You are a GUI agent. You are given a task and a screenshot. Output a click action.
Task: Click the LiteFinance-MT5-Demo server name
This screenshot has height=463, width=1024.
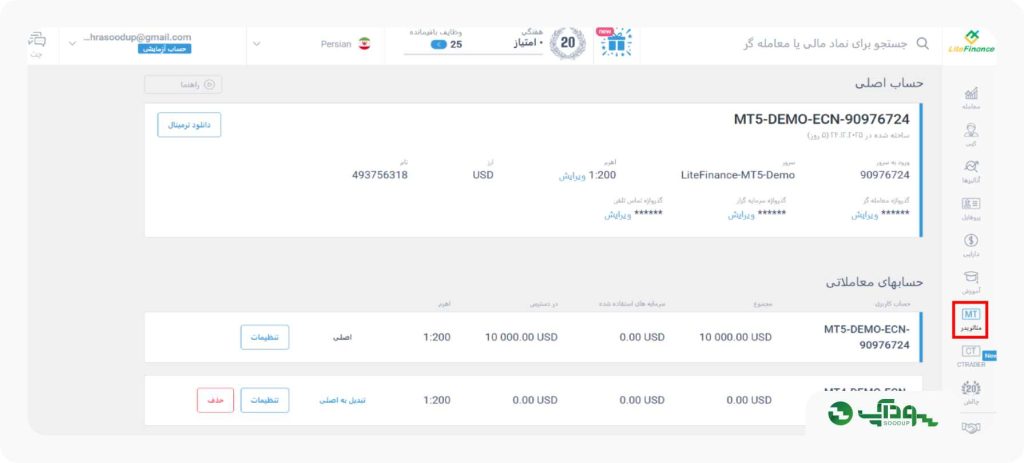738,175
